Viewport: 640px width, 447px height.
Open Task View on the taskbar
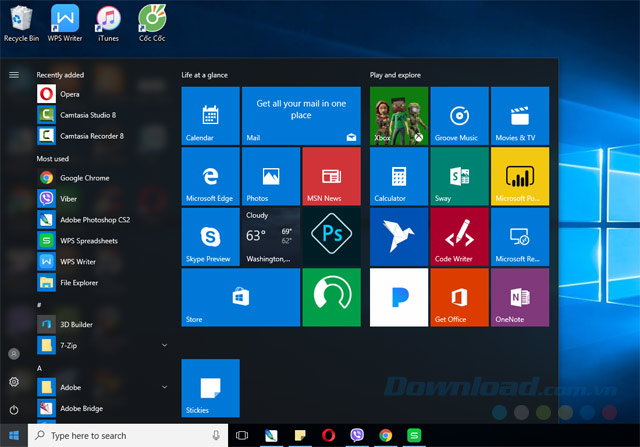pos(242,436)
